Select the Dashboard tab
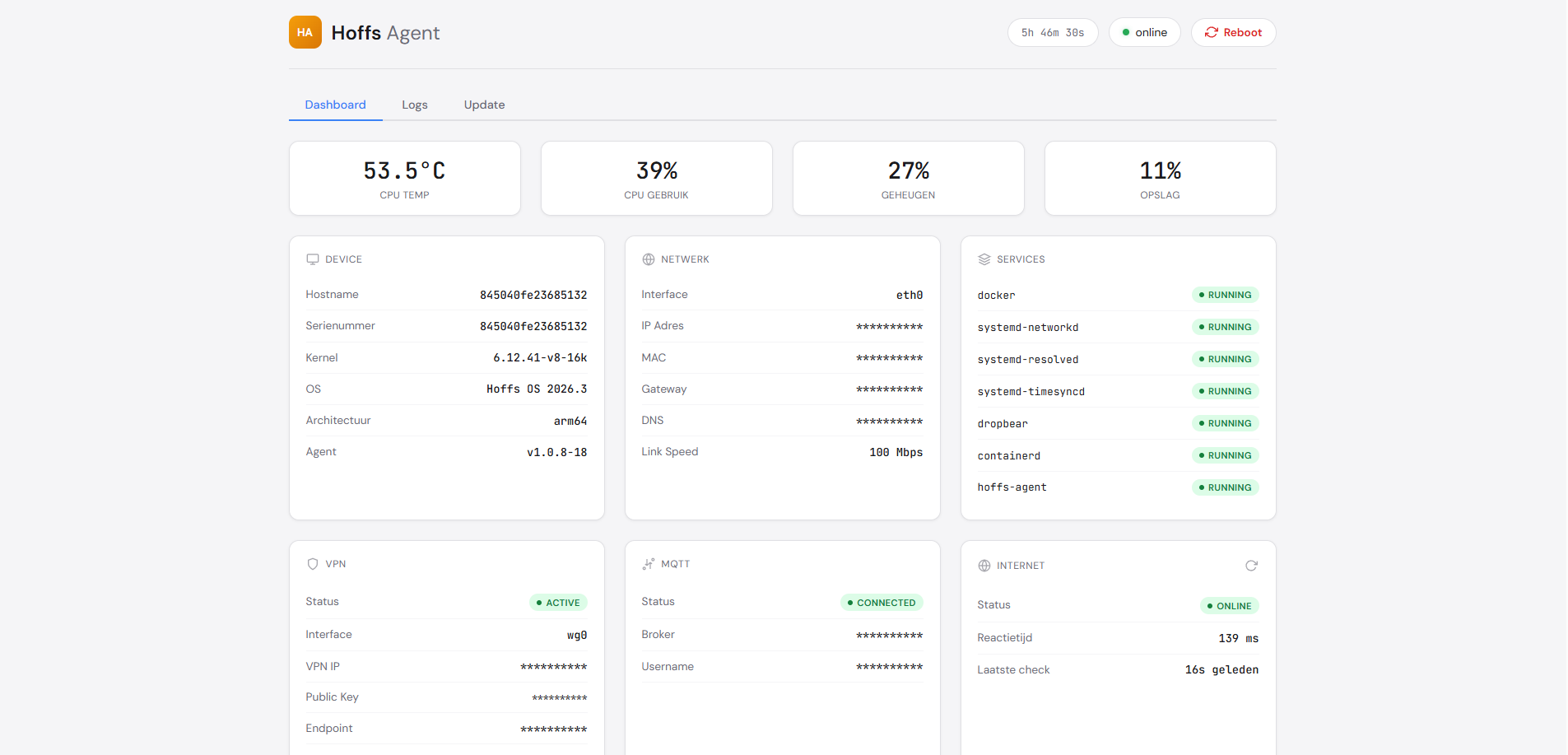This screenshot has height=755, width=1568. [335, 105]
